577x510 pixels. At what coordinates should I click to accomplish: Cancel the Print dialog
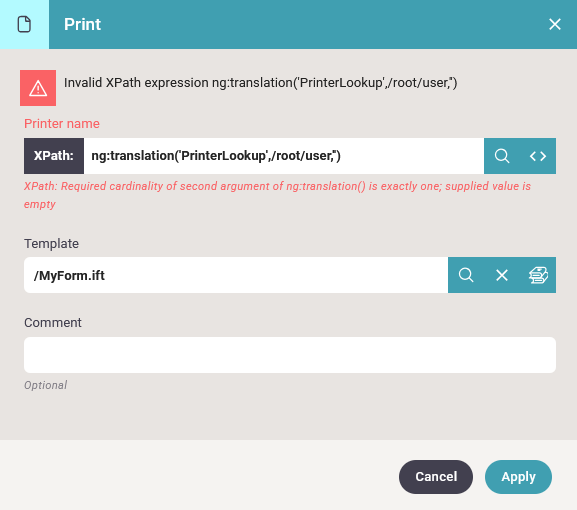coord(436,477)
